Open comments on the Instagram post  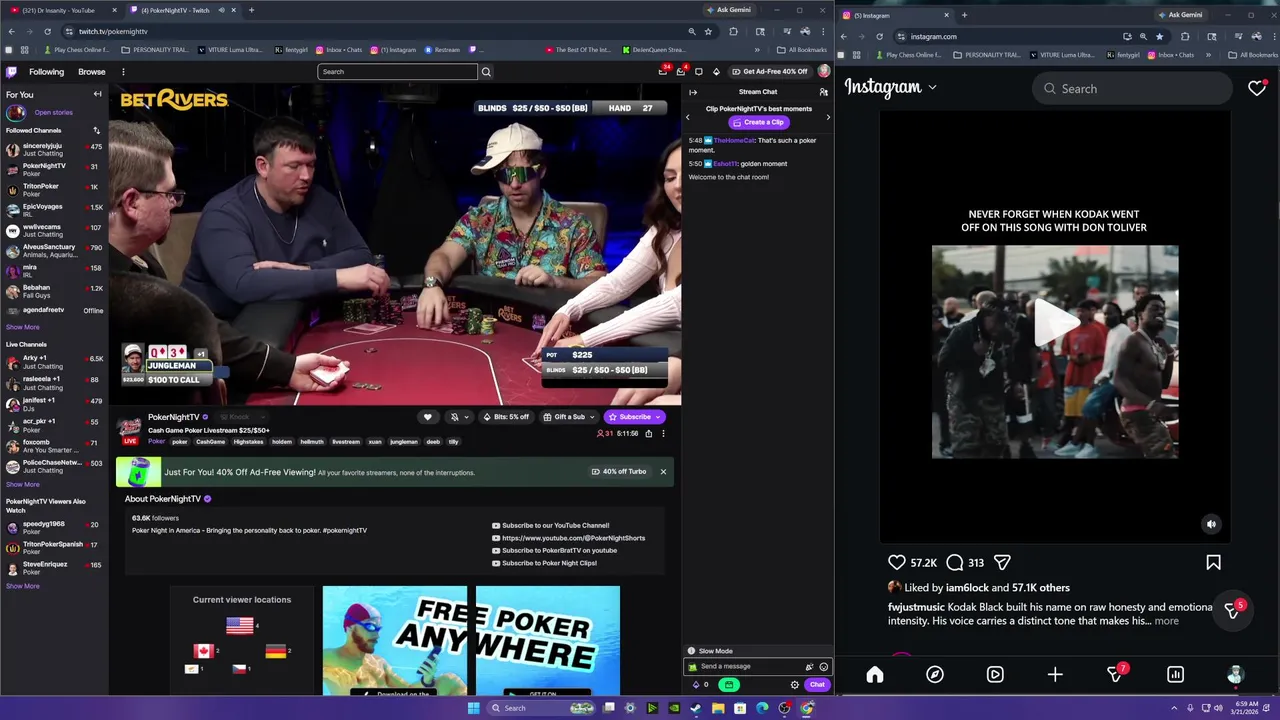pyautogui.click(x=955, y=563)
